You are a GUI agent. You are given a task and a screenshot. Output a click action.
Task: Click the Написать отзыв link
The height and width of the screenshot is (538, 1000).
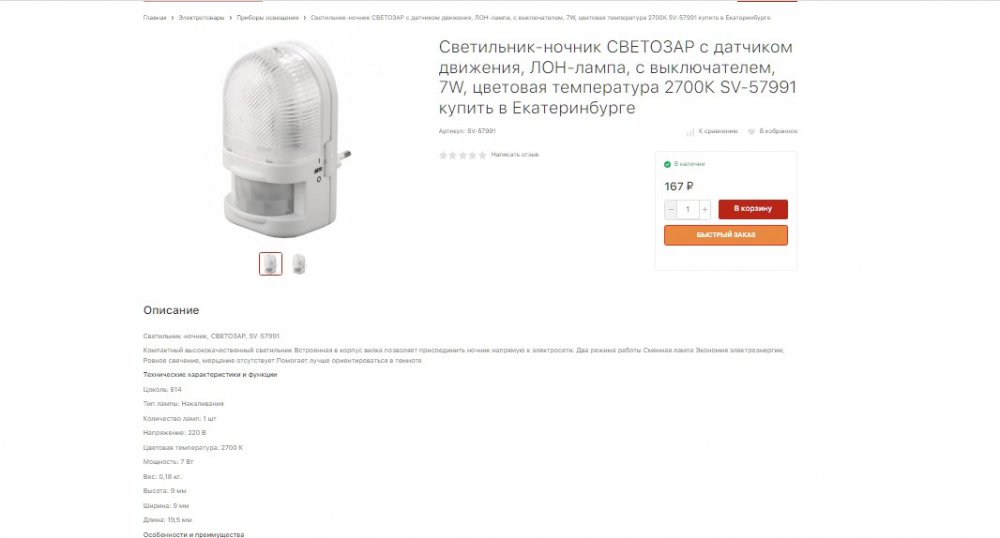[x=515, y=155]
